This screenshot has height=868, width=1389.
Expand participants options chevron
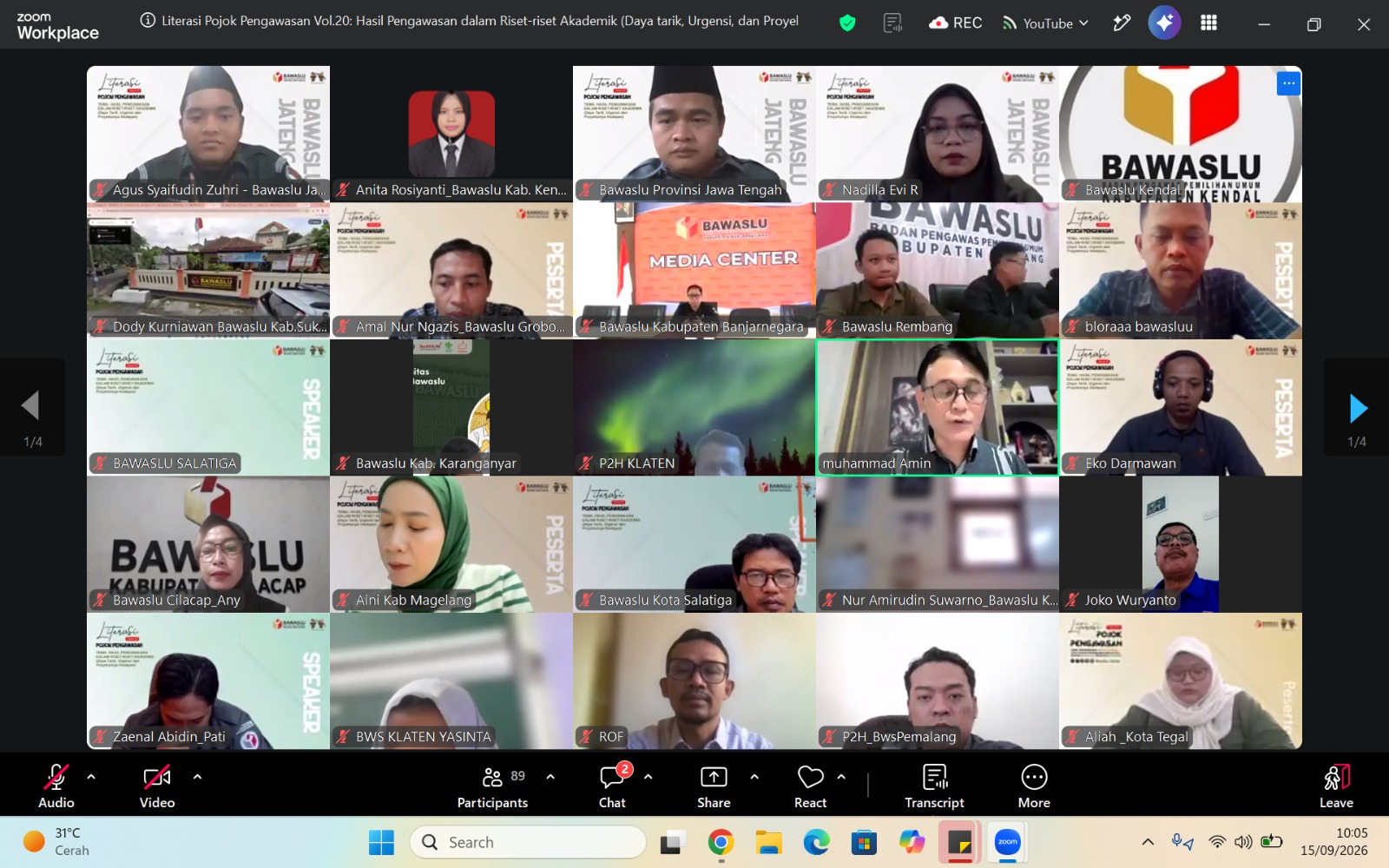coord(550,777)
